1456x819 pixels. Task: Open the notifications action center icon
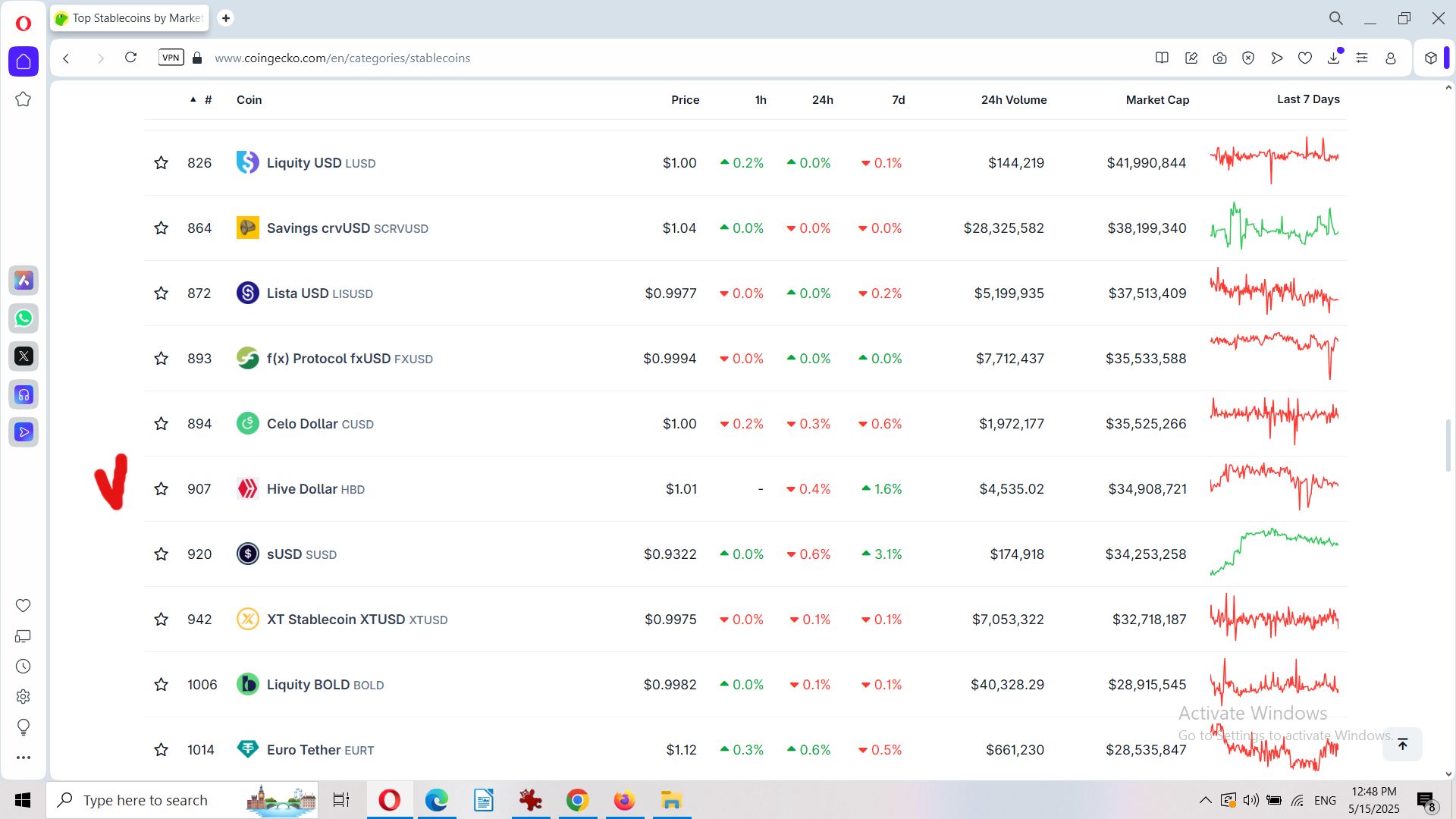tap(1426, 801)
